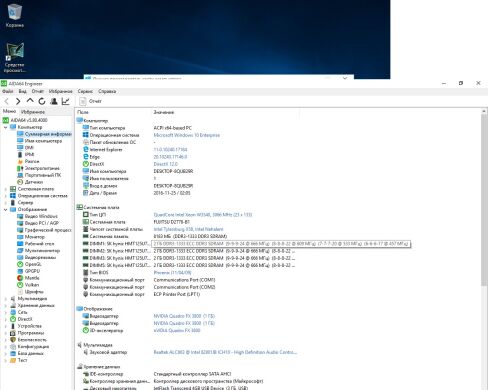Expand the Хранение данных tree node
Viewport: 488px width, 390px height.
pyautogui.click(x=5, y=305)
